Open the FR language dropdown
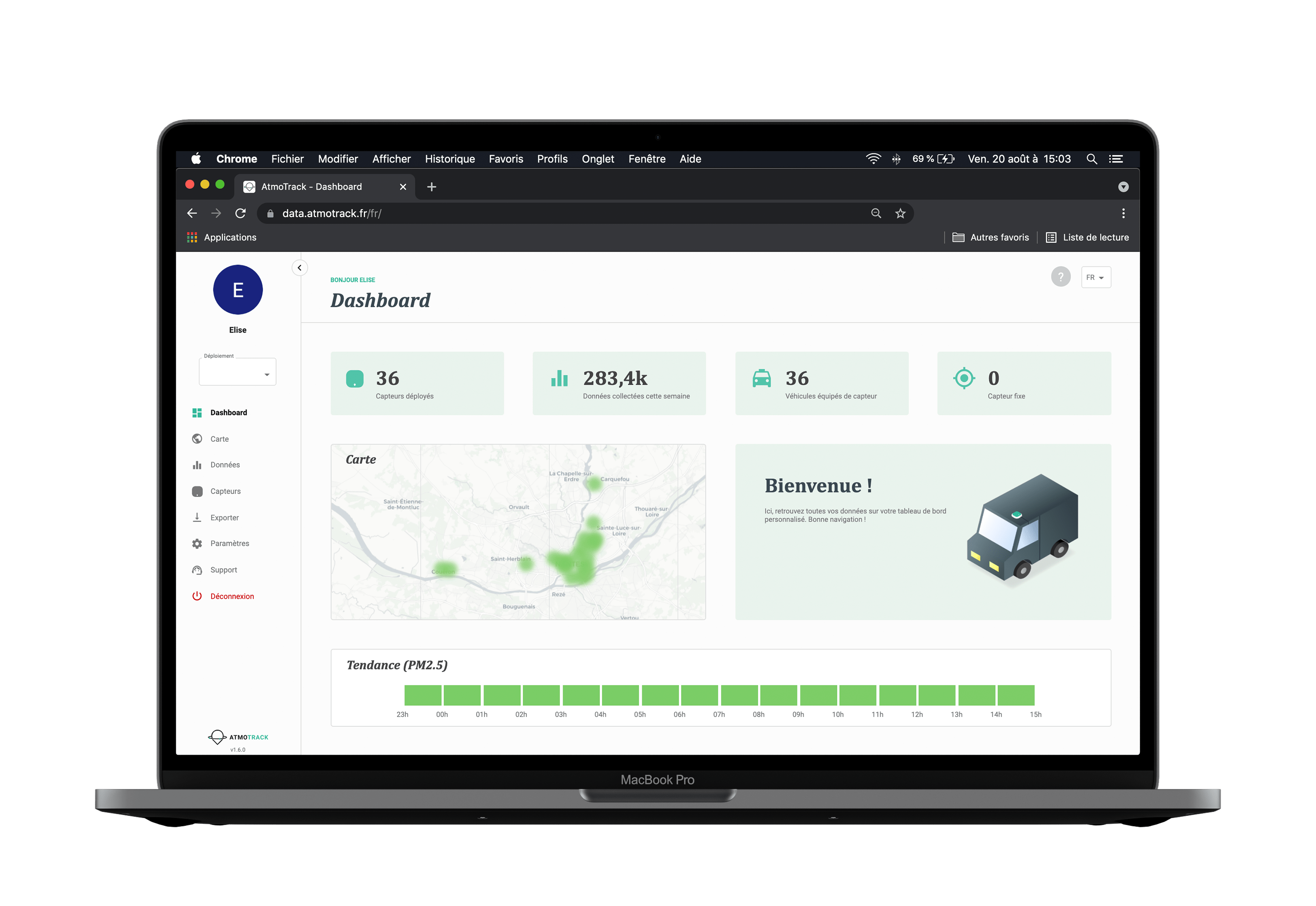Screen dimensions: 1316x906 (x=1096, y=277)
